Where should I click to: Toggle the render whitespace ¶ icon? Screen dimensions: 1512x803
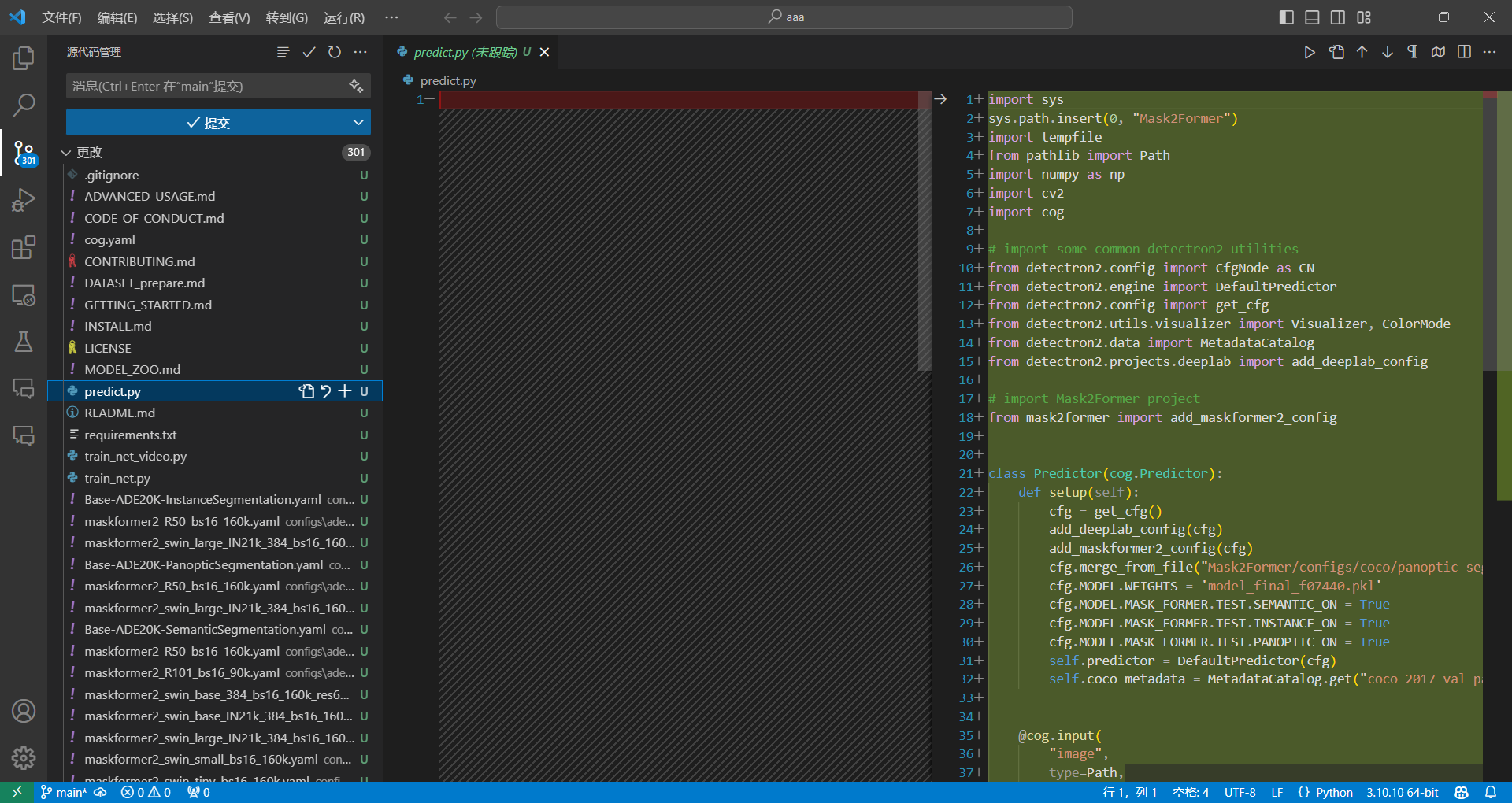click(1412, 52)
